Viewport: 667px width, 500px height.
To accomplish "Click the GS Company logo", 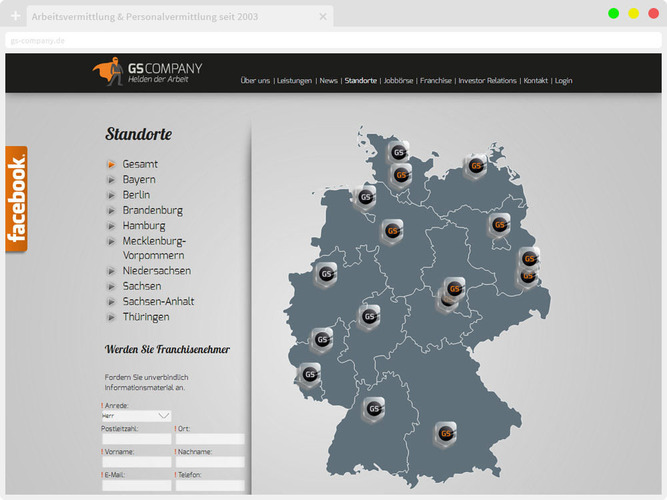I will pyautogui.click(x=147, y=72).
